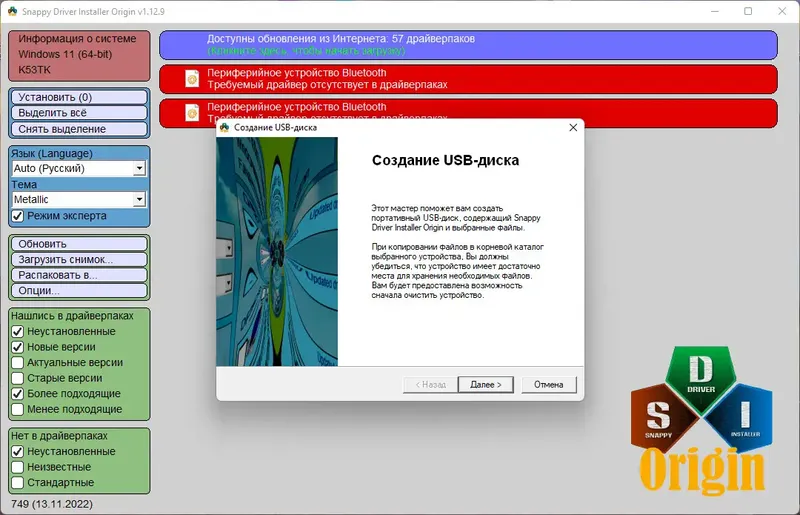Click the Выделить всё button
The width and height of the screenshot is (800, 515).
pyautogui.click(x=79, y=113)
